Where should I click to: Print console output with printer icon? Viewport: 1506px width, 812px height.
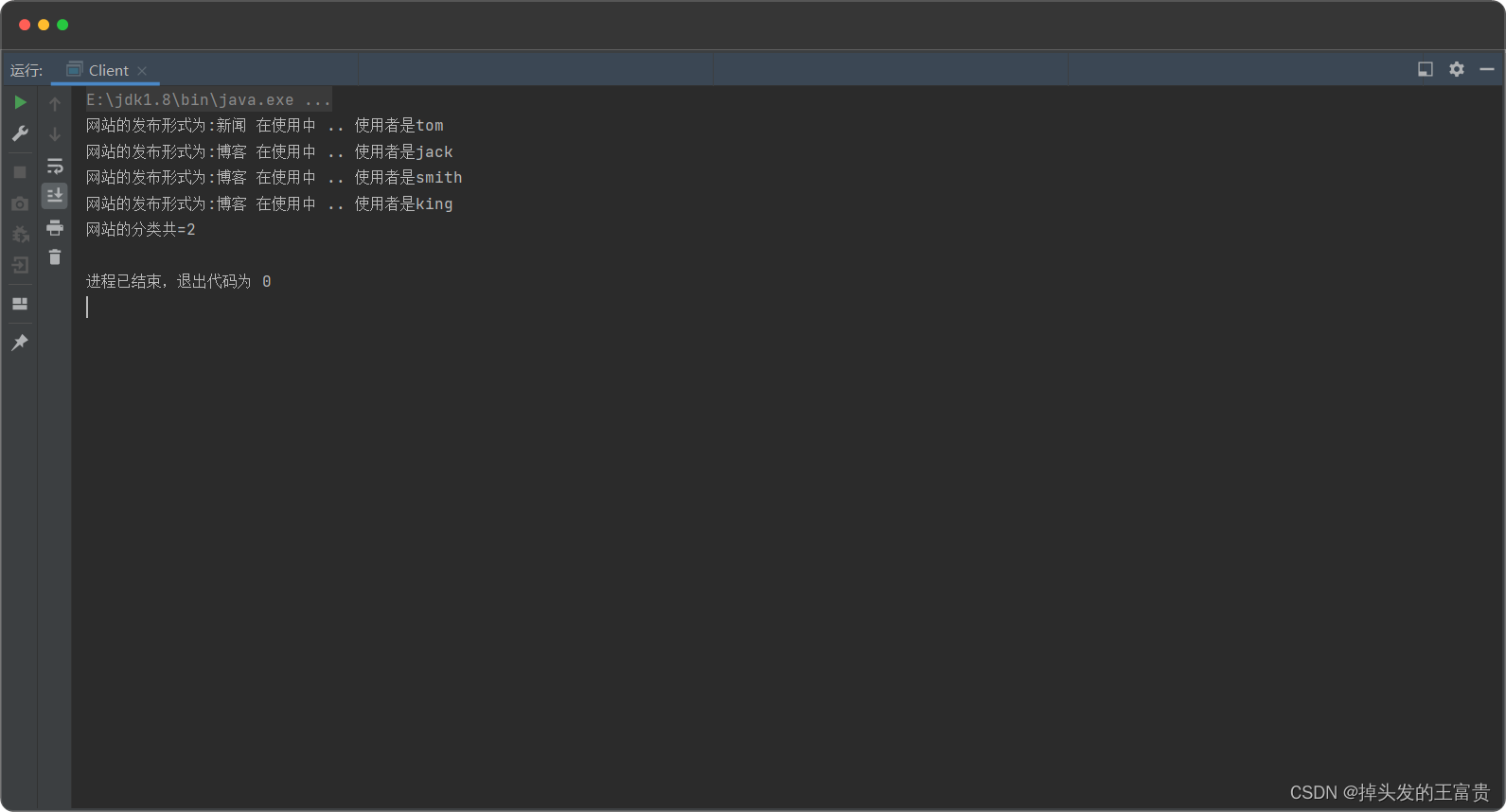(55, 227)
